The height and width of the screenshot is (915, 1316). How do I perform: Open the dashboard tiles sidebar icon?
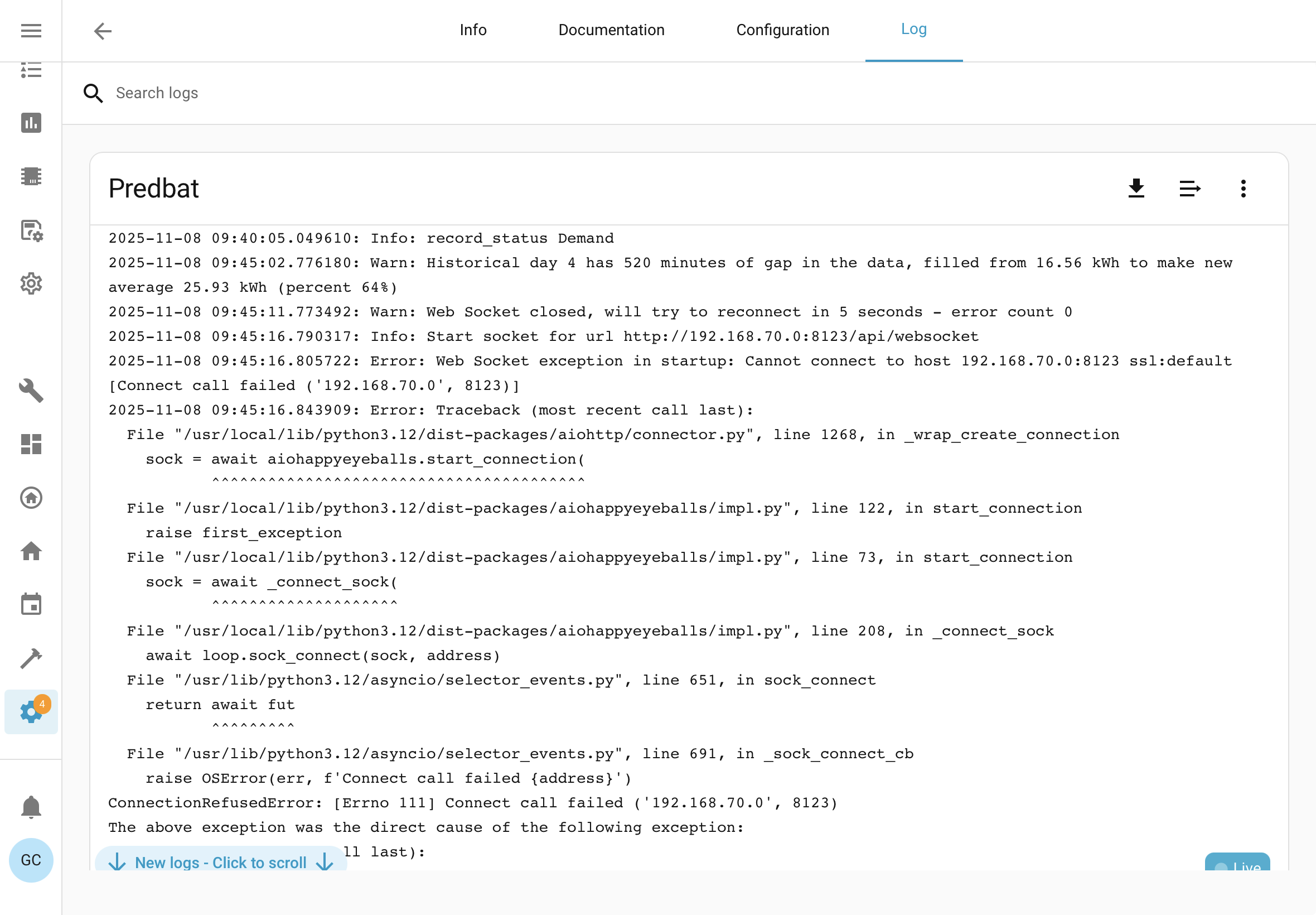31,444
